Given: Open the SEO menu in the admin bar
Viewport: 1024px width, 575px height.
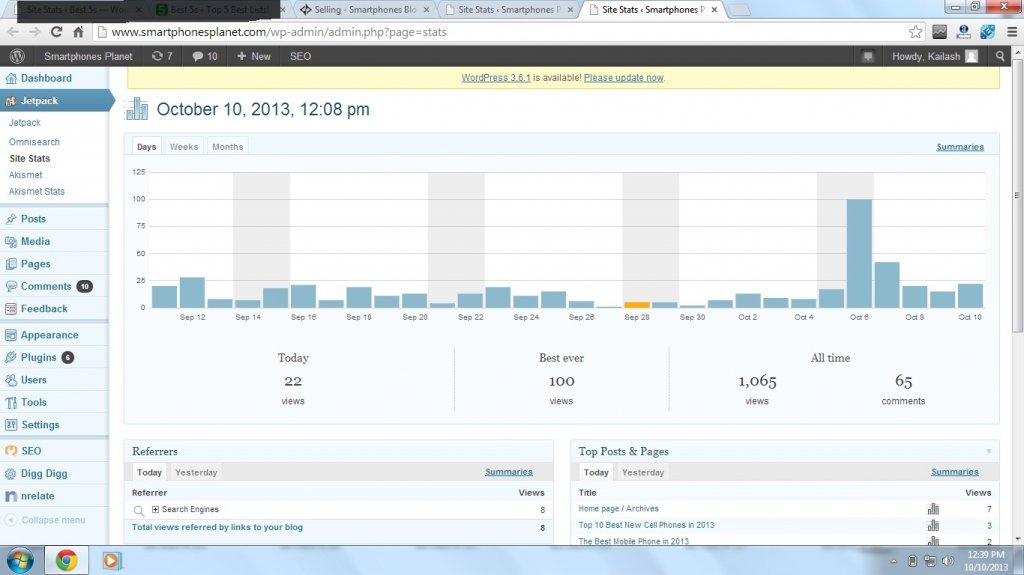Looking at the screenshot, I should [x=300, y=56].
